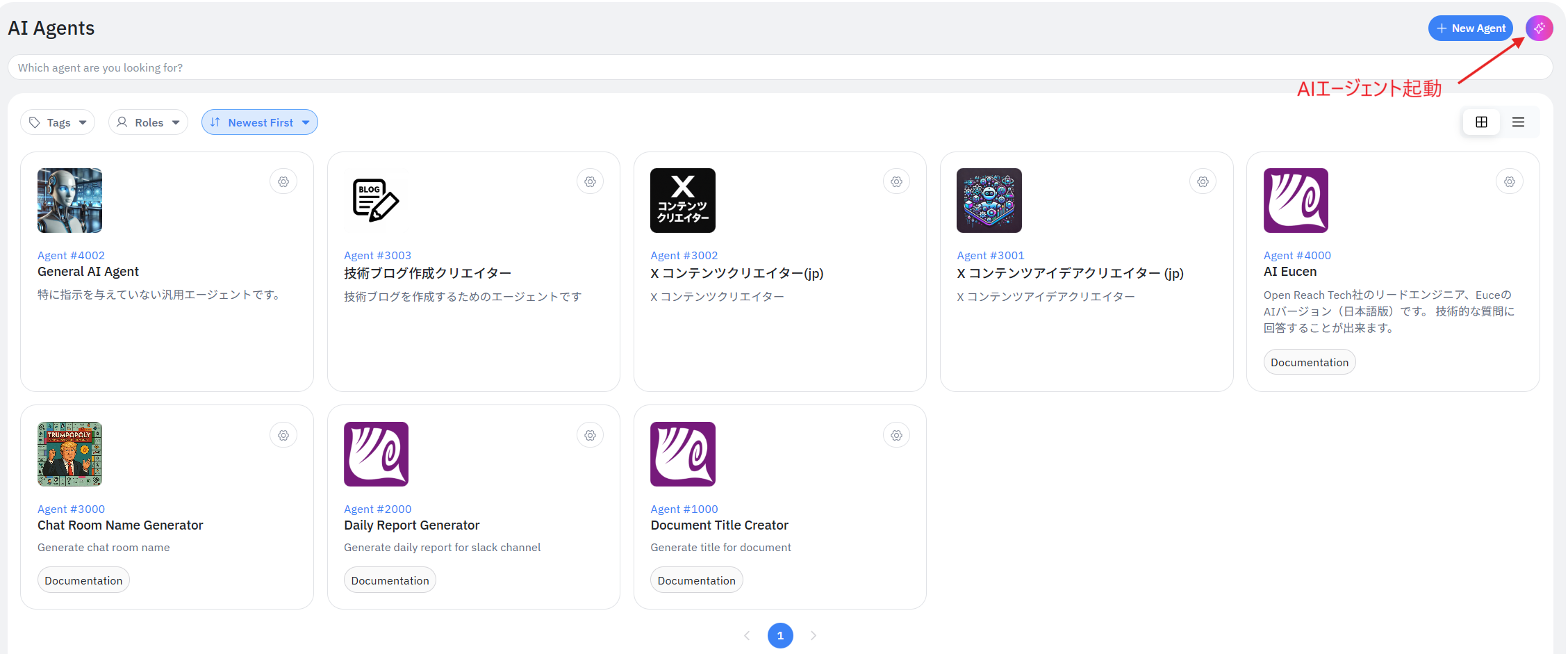Click gear icon on Agent #3001 card
Viewport: 1568px width, 654px height.
tap(1203, 182)
